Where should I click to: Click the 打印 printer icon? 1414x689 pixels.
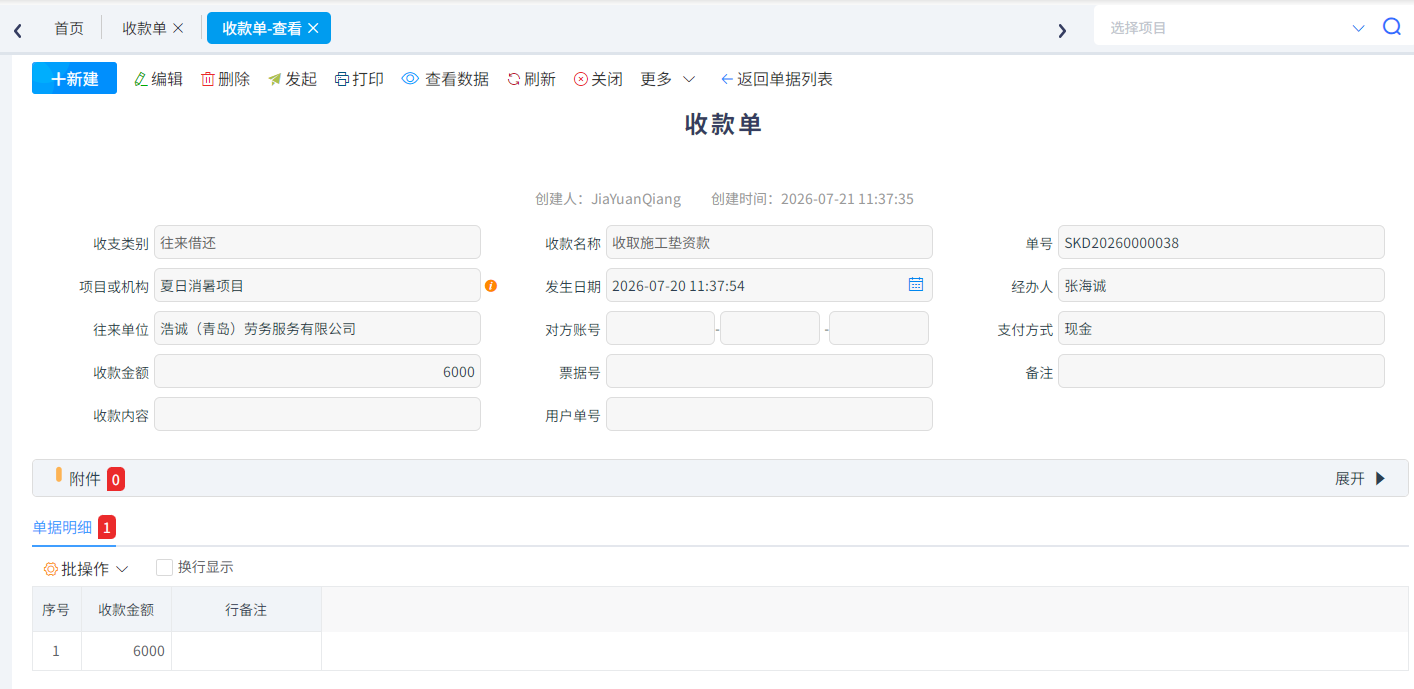tap(342, 79)
